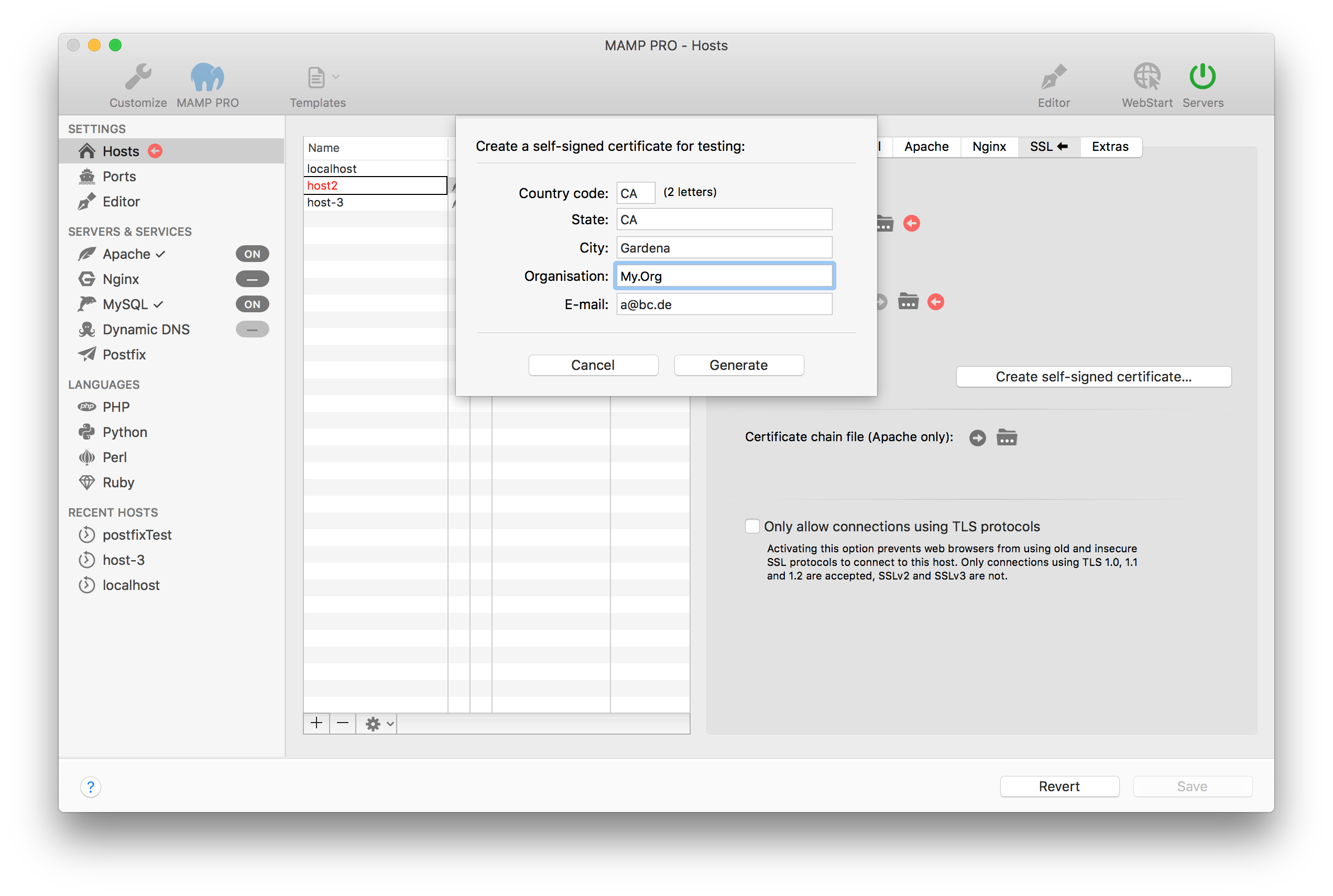Click the Name column header

click(x=375, y=147)
